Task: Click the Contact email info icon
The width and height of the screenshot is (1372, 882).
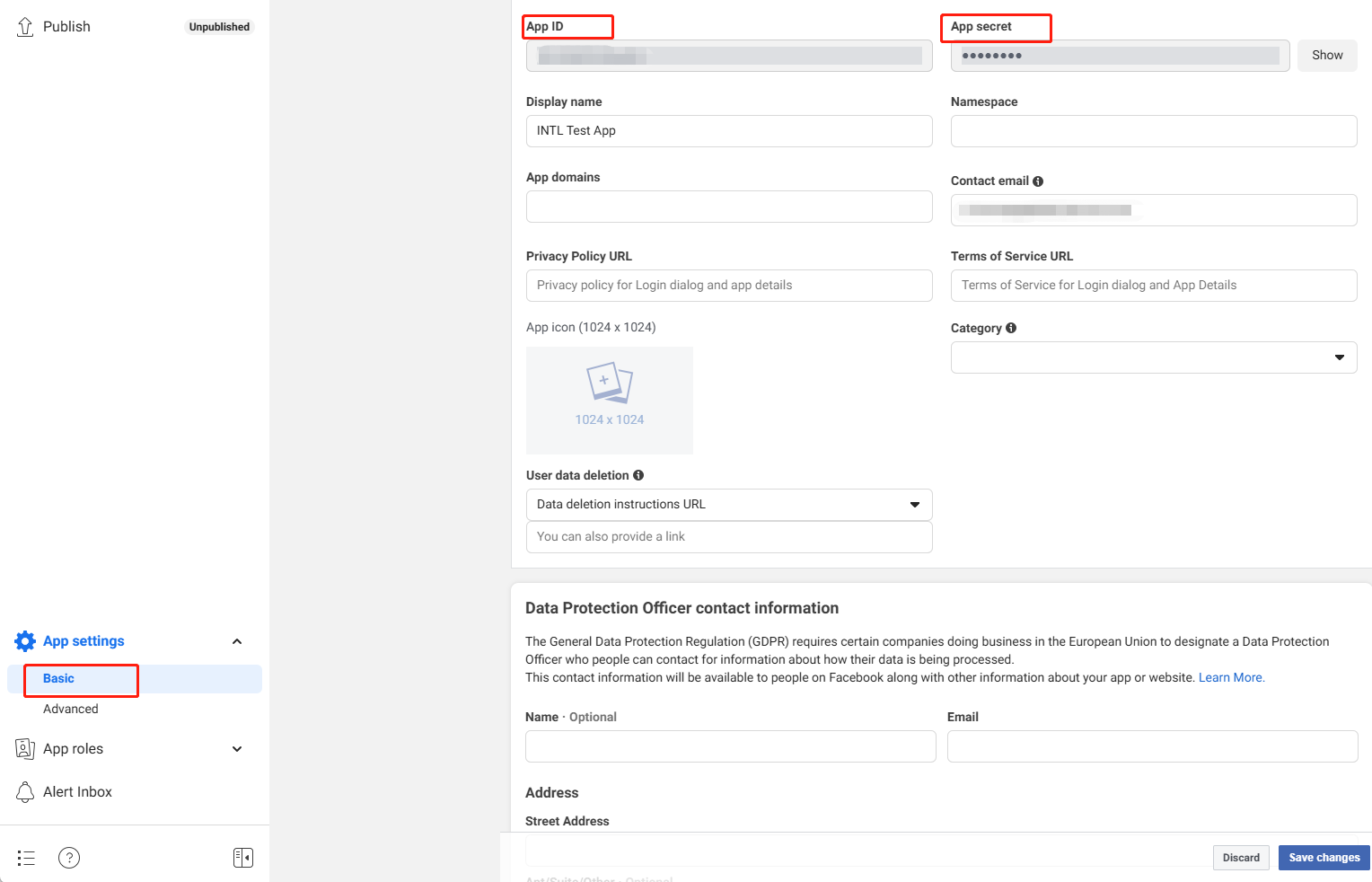Action: click(1038, 181)
